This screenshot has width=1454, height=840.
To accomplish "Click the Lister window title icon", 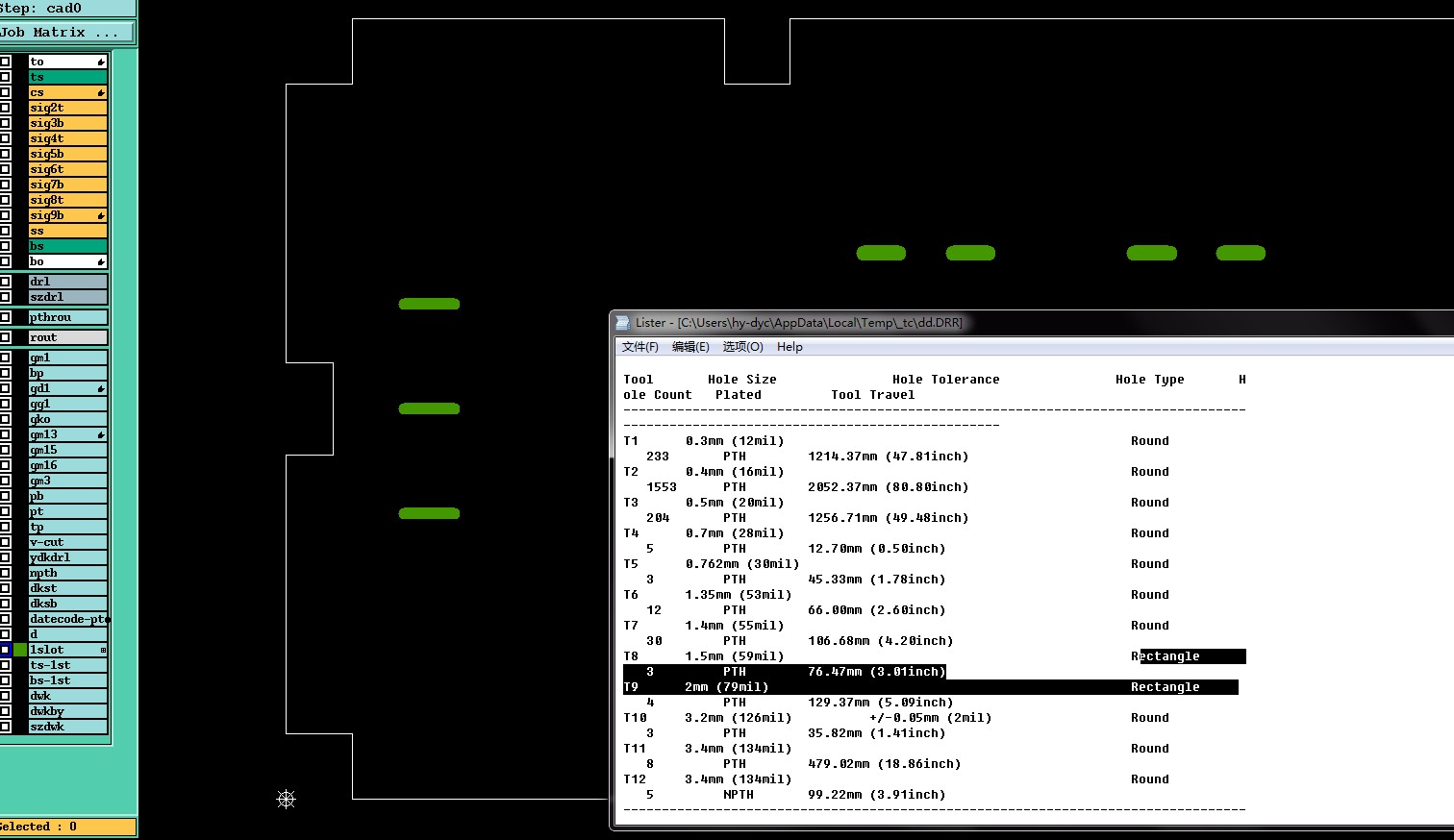I will pos(623,323).
